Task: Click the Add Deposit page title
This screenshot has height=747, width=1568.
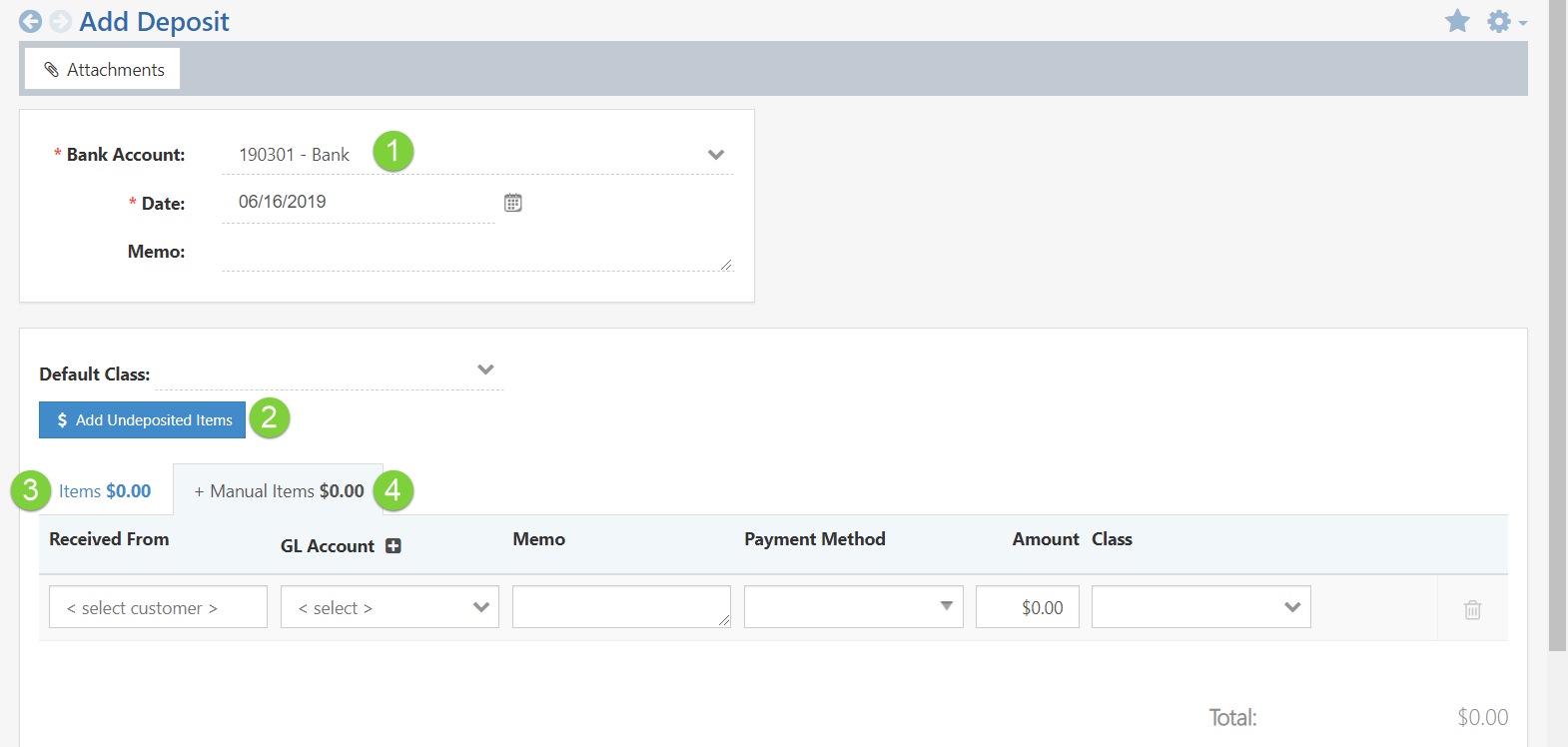Action: [154, 22]
